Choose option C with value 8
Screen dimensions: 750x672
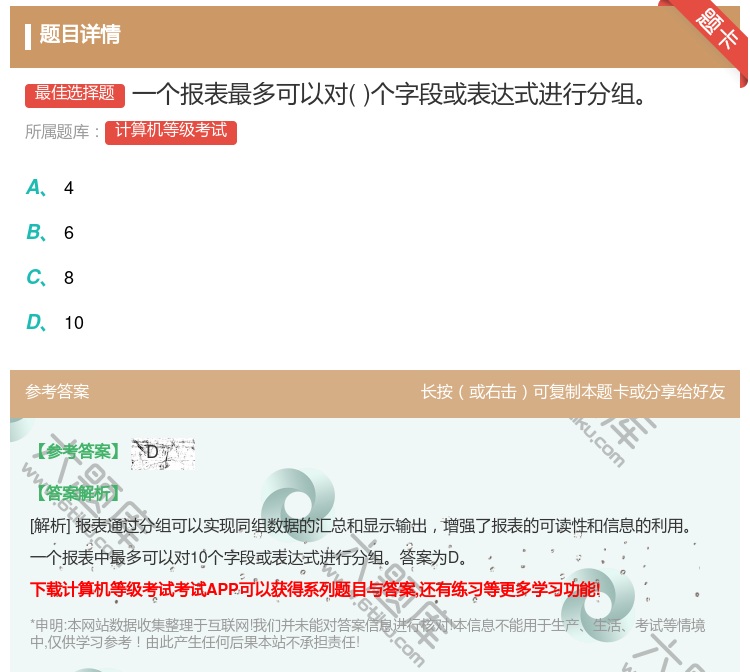[50, 277]
